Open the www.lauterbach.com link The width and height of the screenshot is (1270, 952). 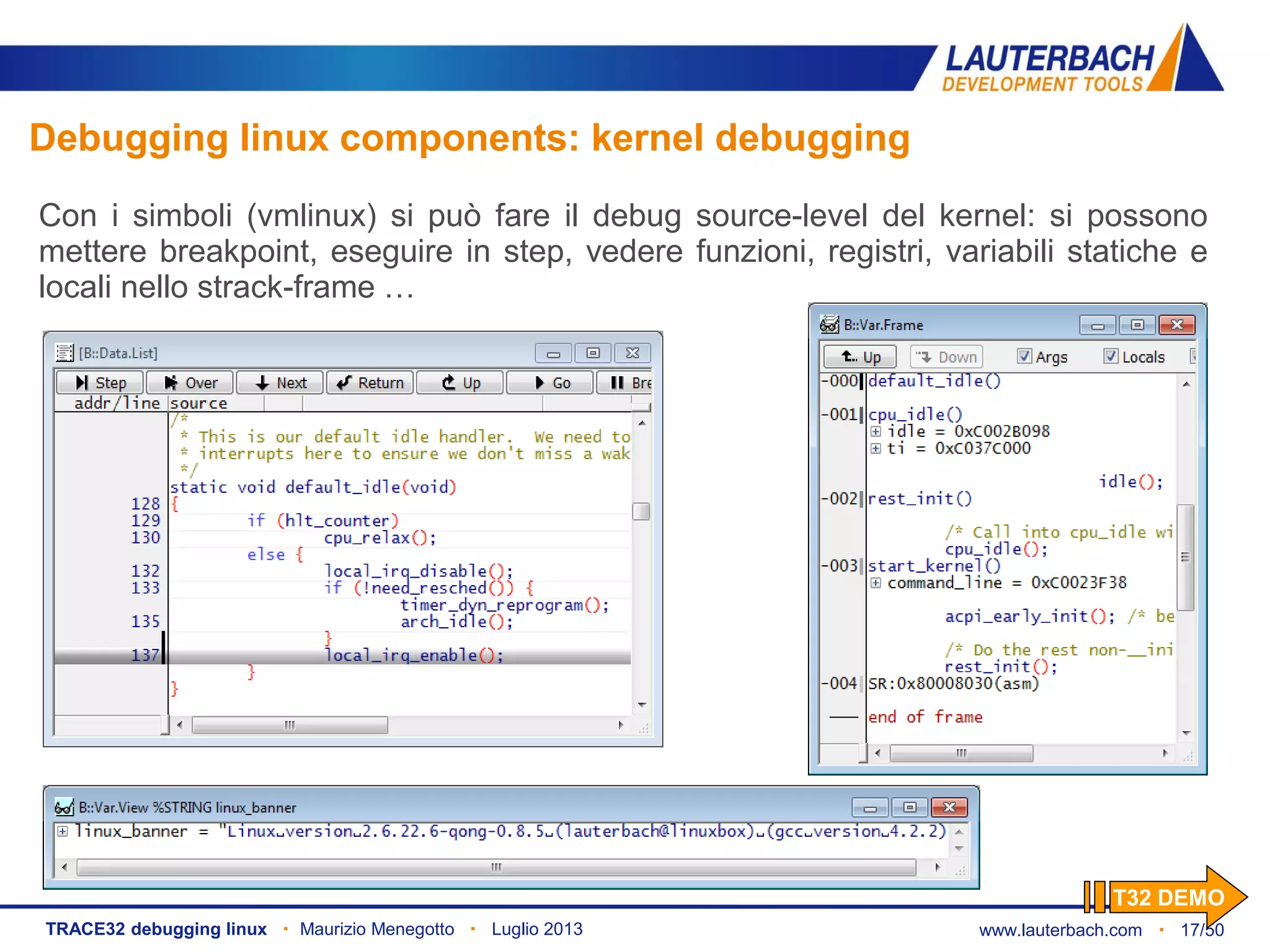click(1060, 930)
